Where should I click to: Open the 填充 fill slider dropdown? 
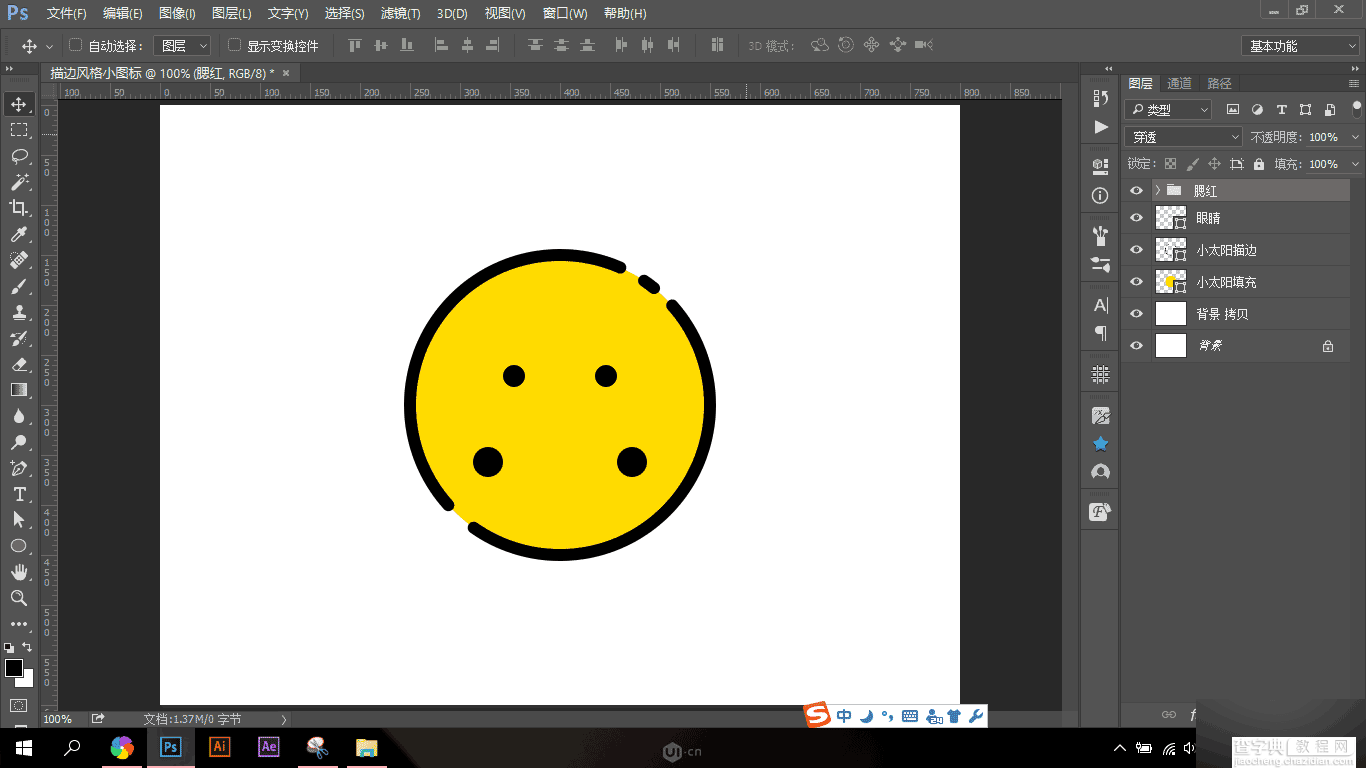[1355, 164]
